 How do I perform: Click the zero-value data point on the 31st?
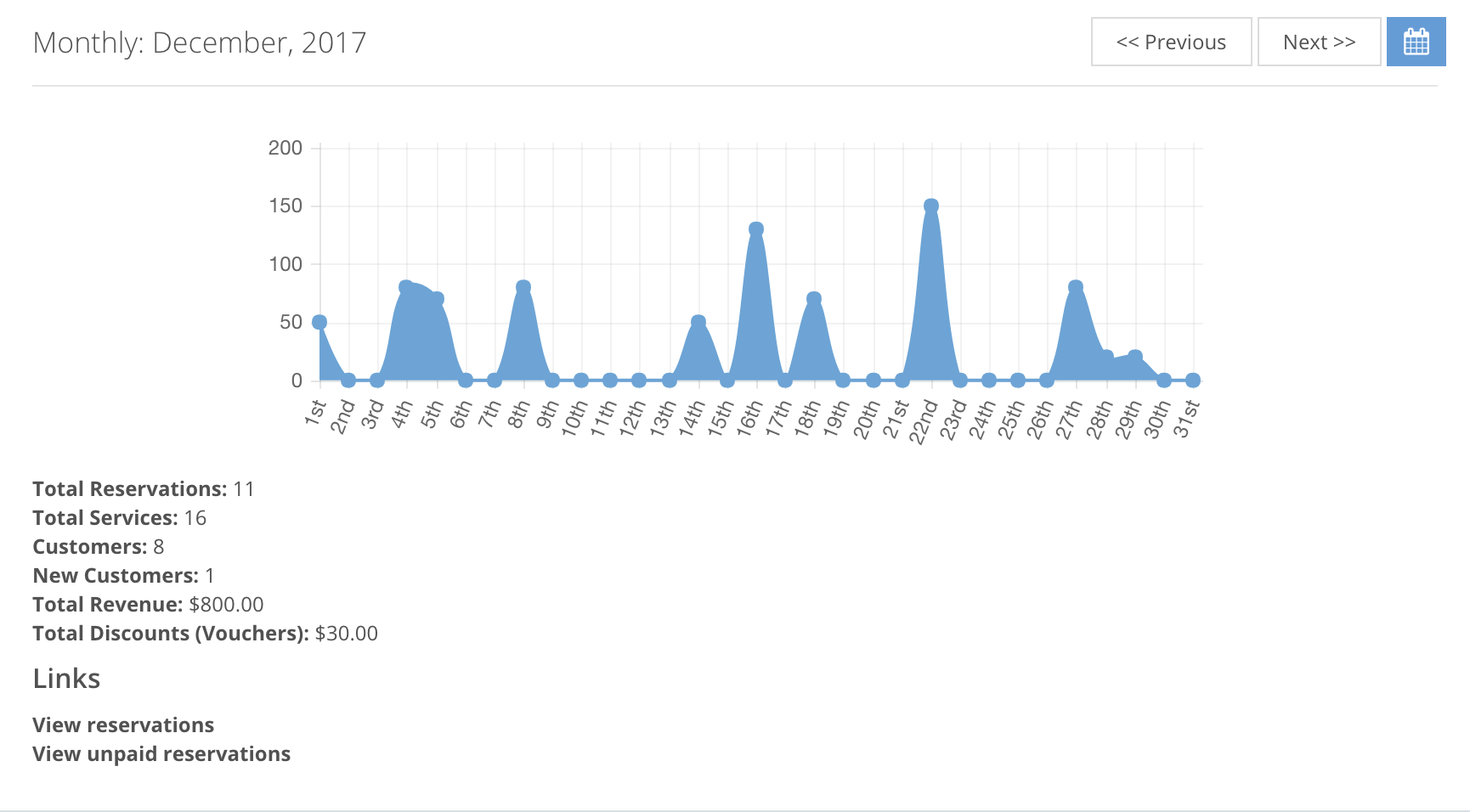(1193, 380)
